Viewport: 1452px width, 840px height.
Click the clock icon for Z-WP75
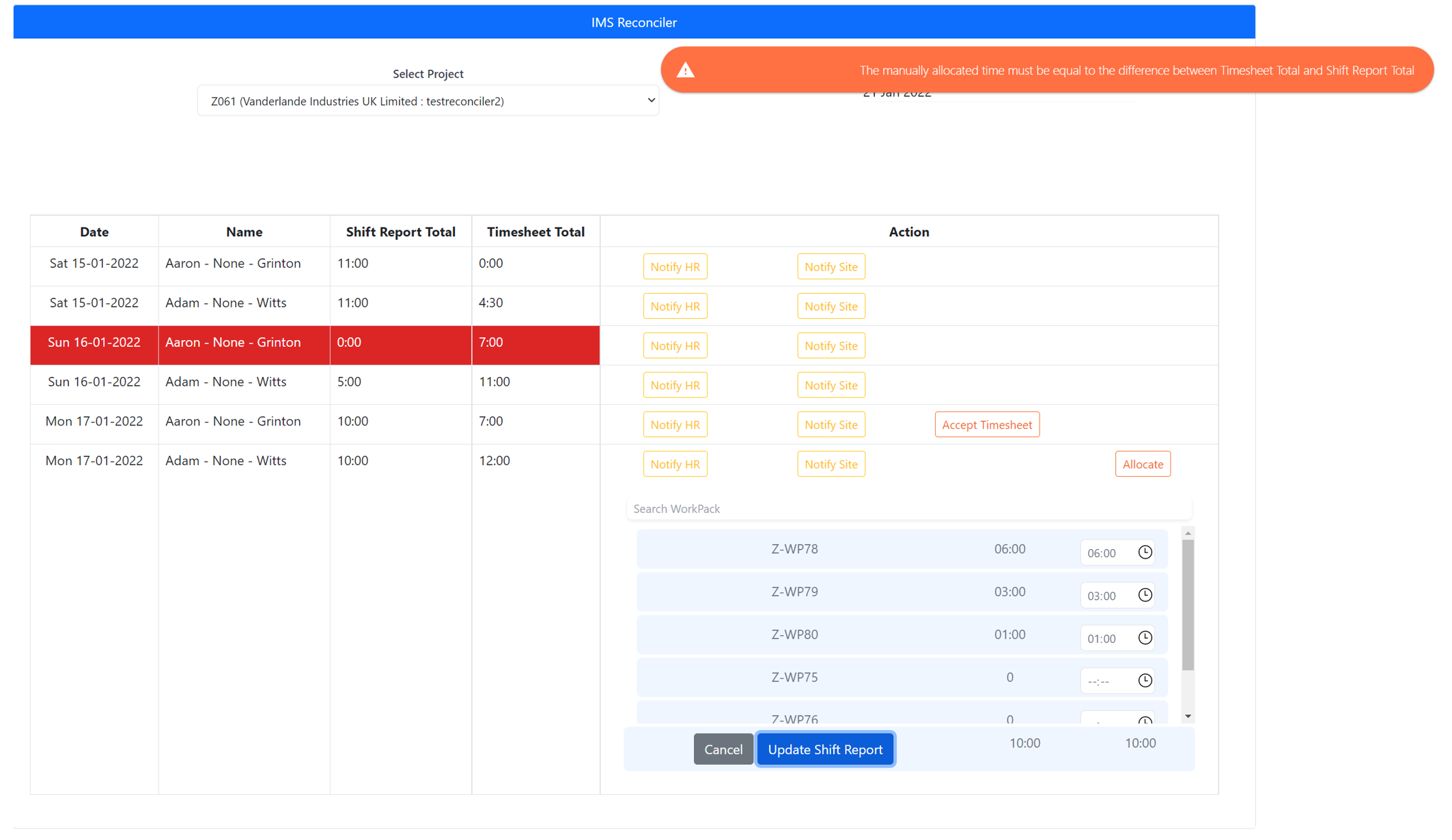(1145, 680)
